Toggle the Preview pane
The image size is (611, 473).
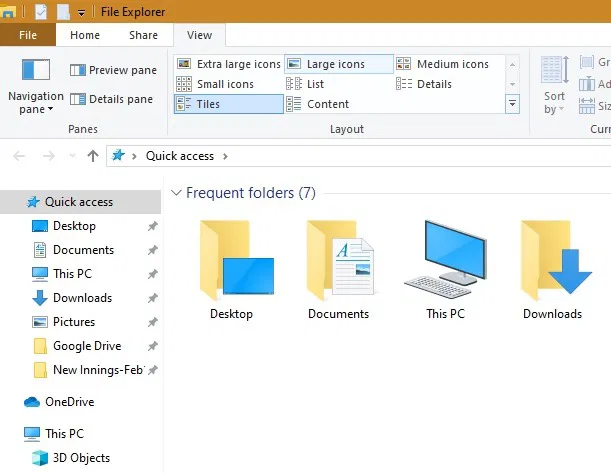coord(112,70)
